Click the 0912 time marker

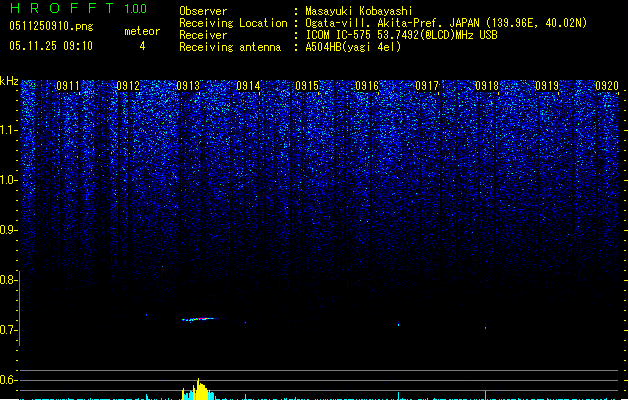(x=128, y=86)
